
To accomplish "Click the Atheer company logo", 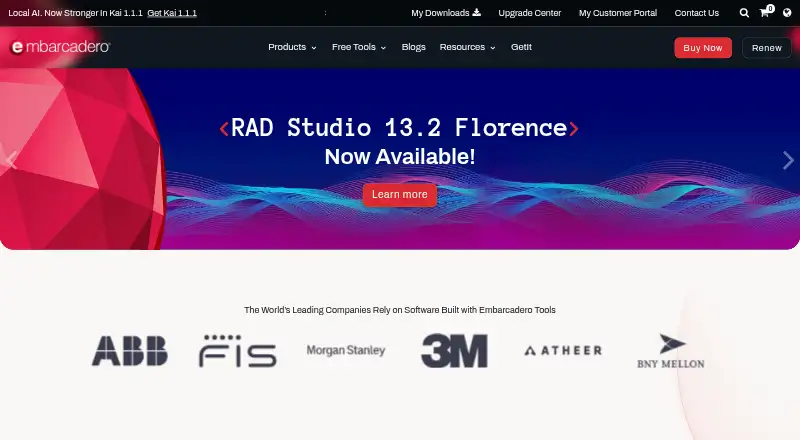I will point(563,351).
